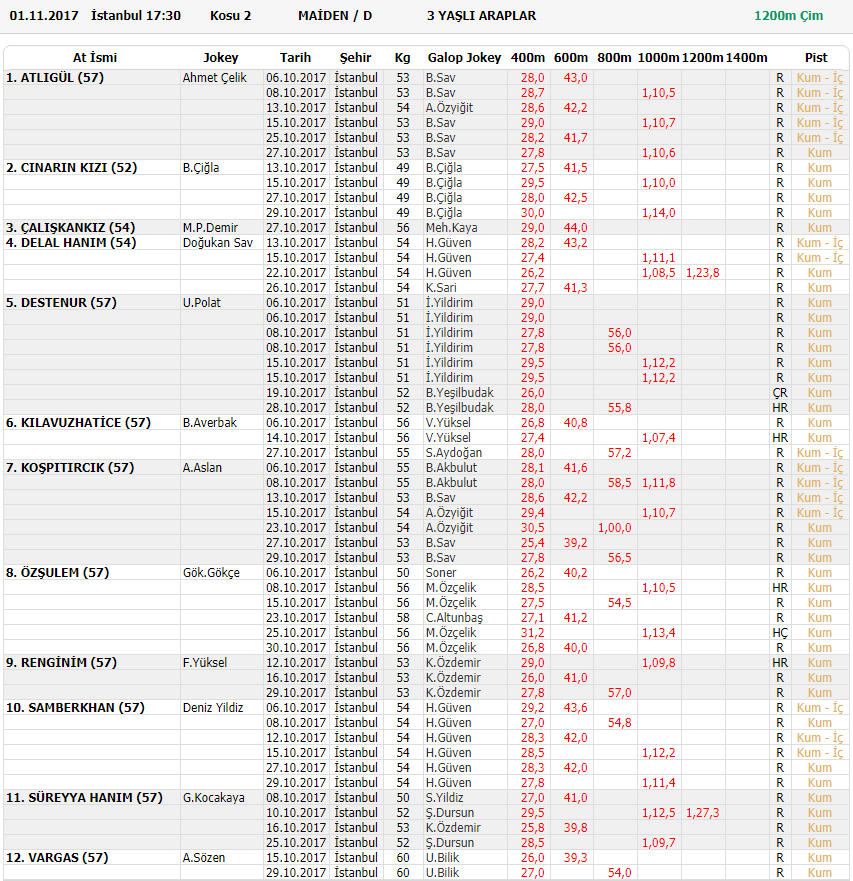Screen dimensions: 853x881
Task: Select the Tarih column header
Action: 296,57
